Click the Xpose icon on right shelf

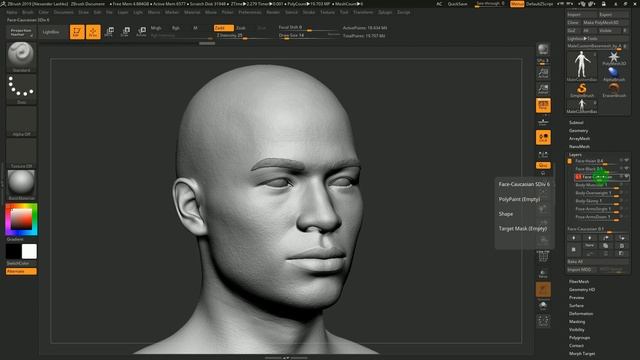pyautogui.click(x=543, y=321)
